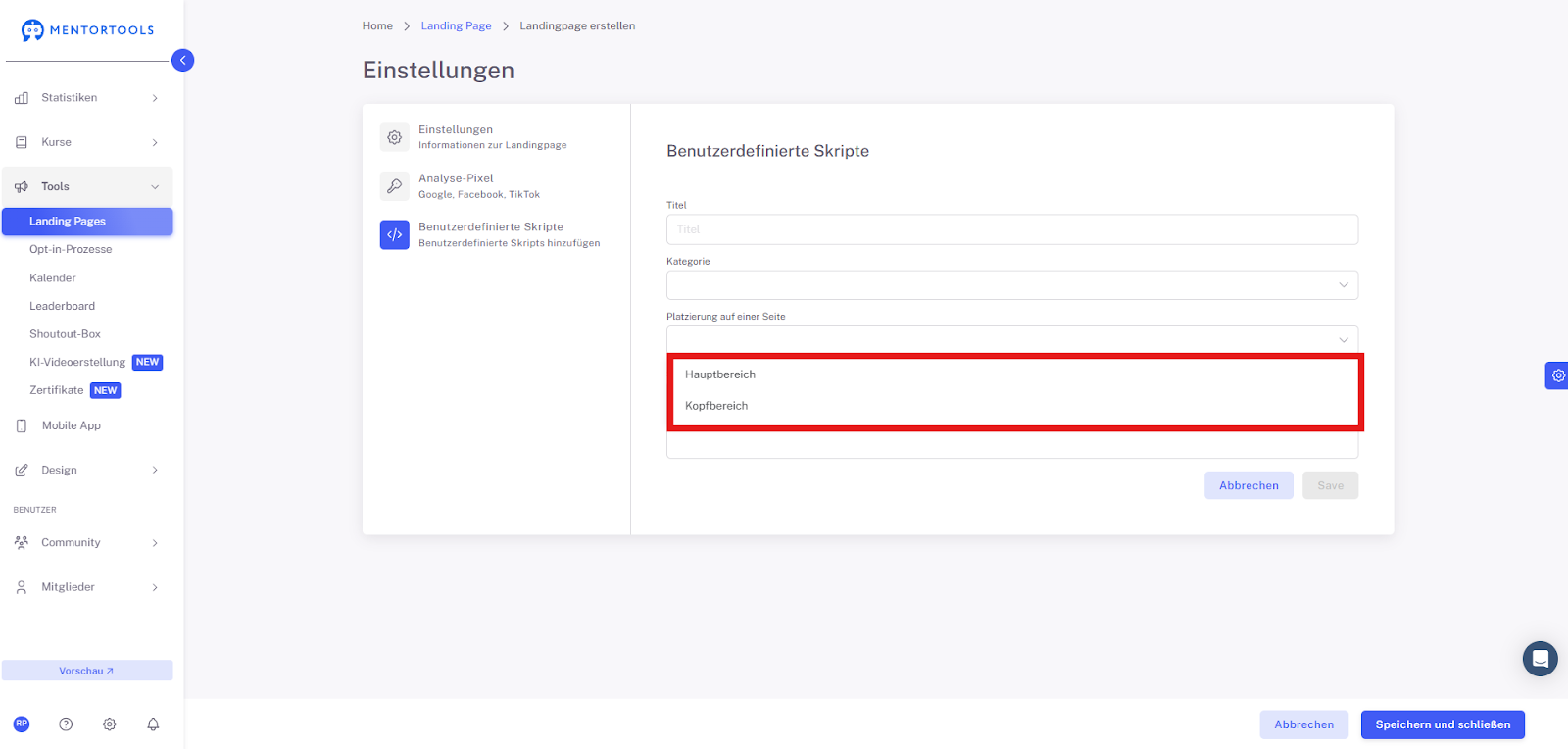The width and height of the screenshot is (1568, 749).
Task: Click the form's Abbrechen button beside Save
Action: (x=1249, y=485)
